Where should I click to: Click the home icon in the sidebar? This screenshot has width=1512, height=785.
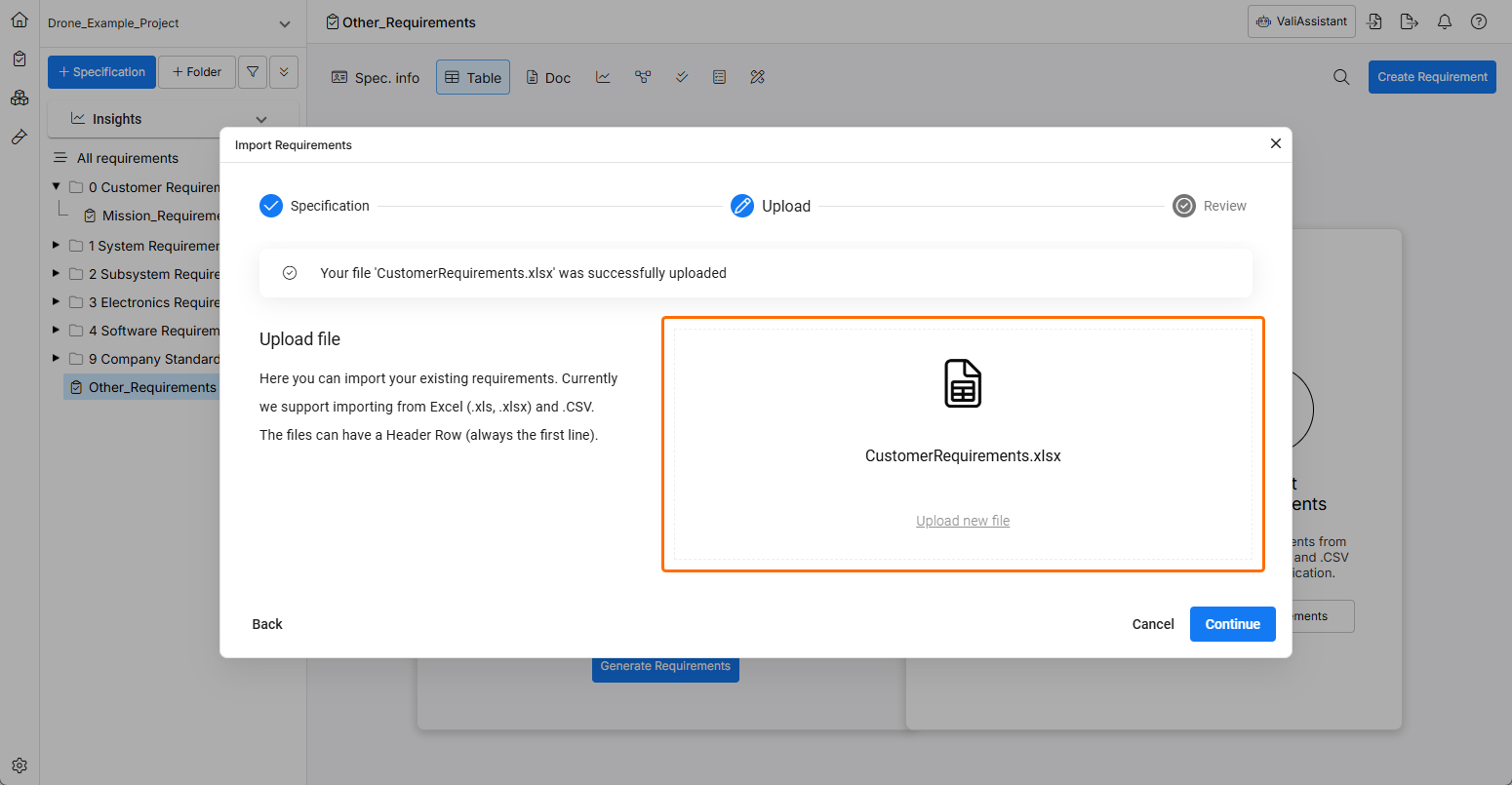coord(20,20)
